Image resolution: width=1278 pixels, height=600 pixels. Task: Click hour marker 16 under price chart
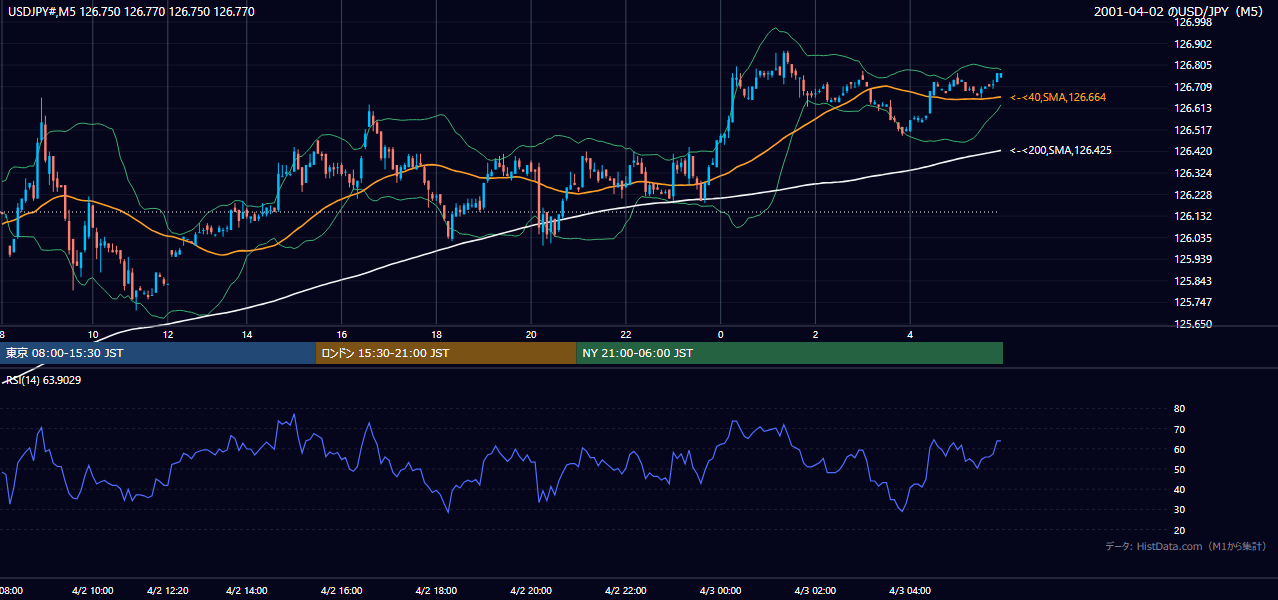[x=342, y=334]
